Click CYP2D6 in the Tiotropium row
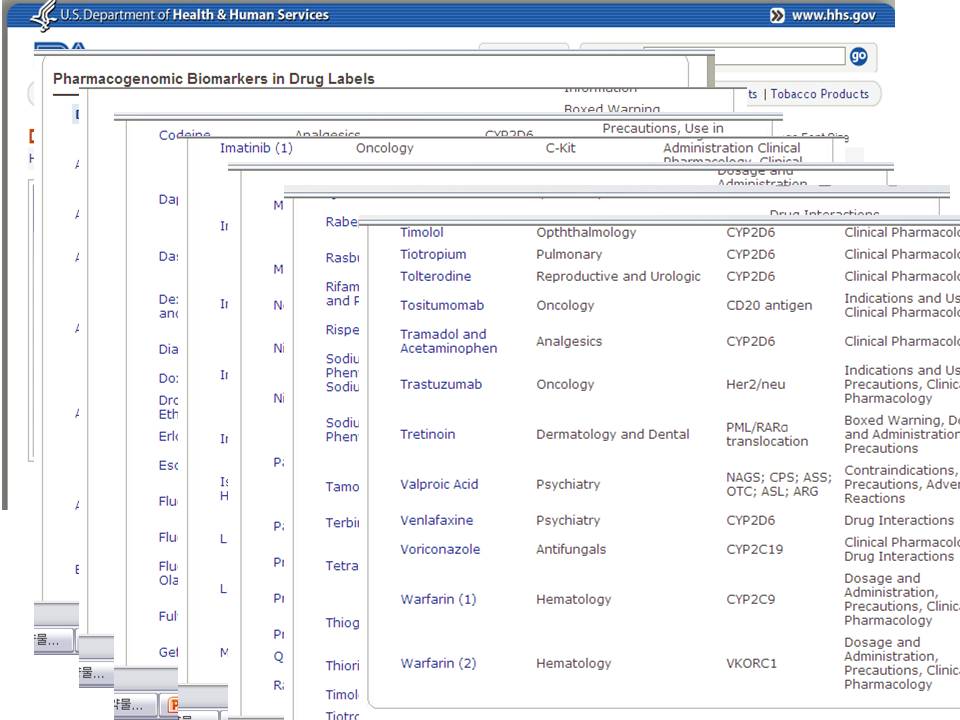The width and height of the screenshot is (960, 720). 751,254
